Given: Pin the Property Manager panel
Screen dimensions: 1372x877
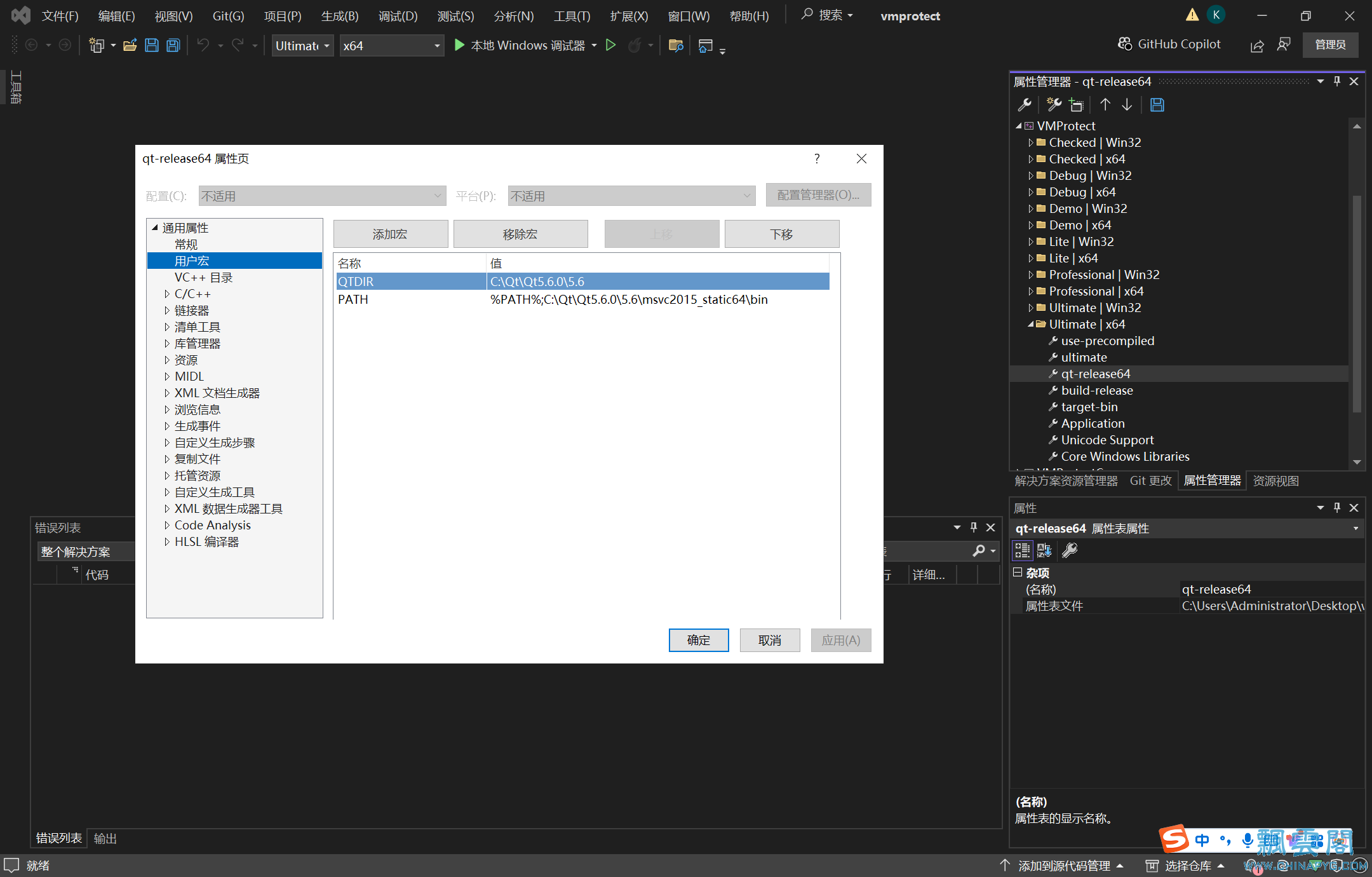Looking at the screenshot, I should click(1337, 81).
